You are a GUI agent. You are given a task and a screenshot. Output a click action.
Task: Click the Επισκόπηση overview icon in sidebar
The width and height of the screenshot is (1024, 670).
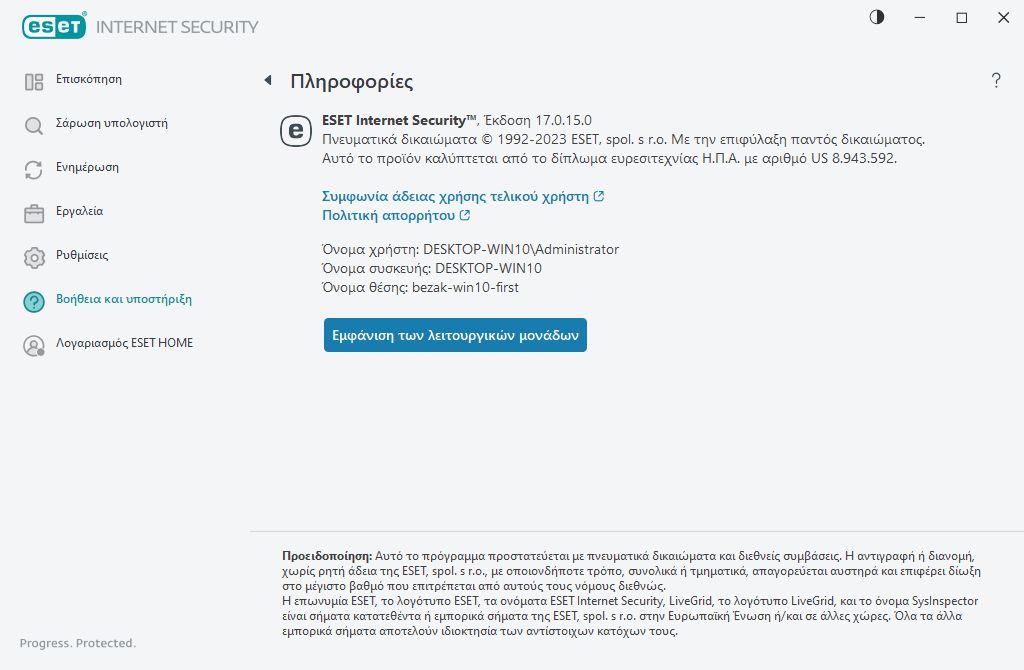(34, 82)
